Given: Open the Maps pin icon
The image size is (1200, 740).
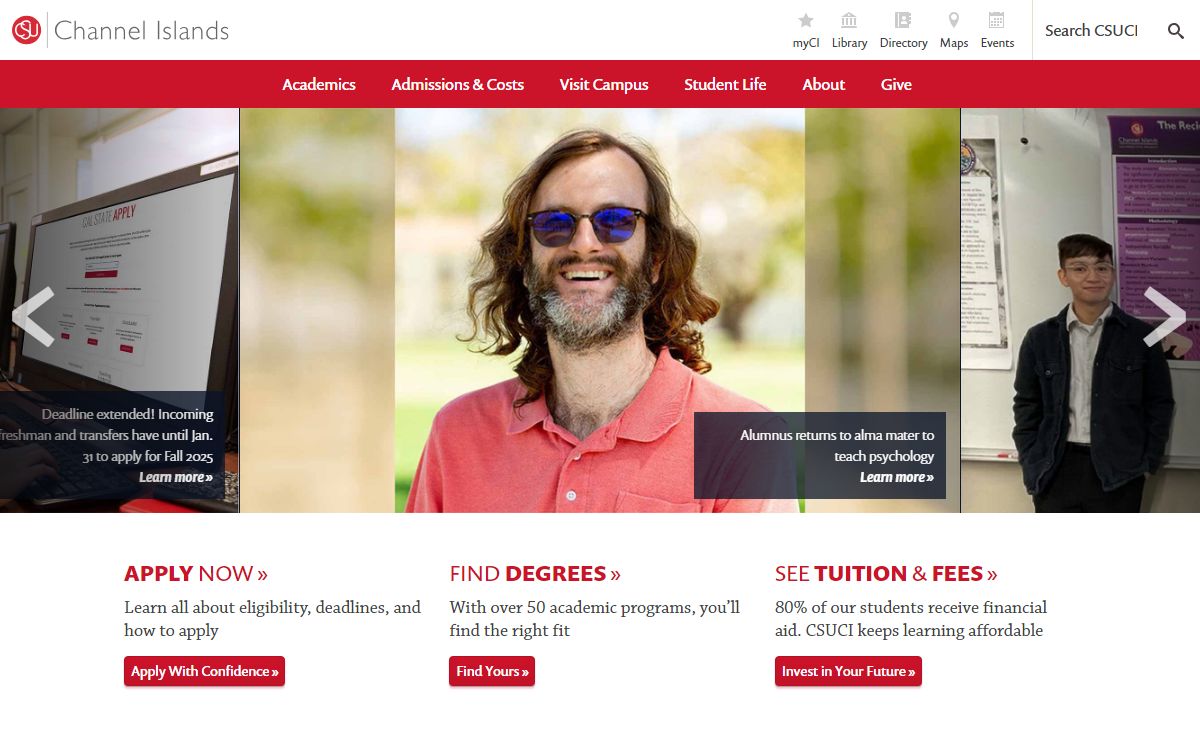Looking at the screenshot, I should [x=954, y=20].
